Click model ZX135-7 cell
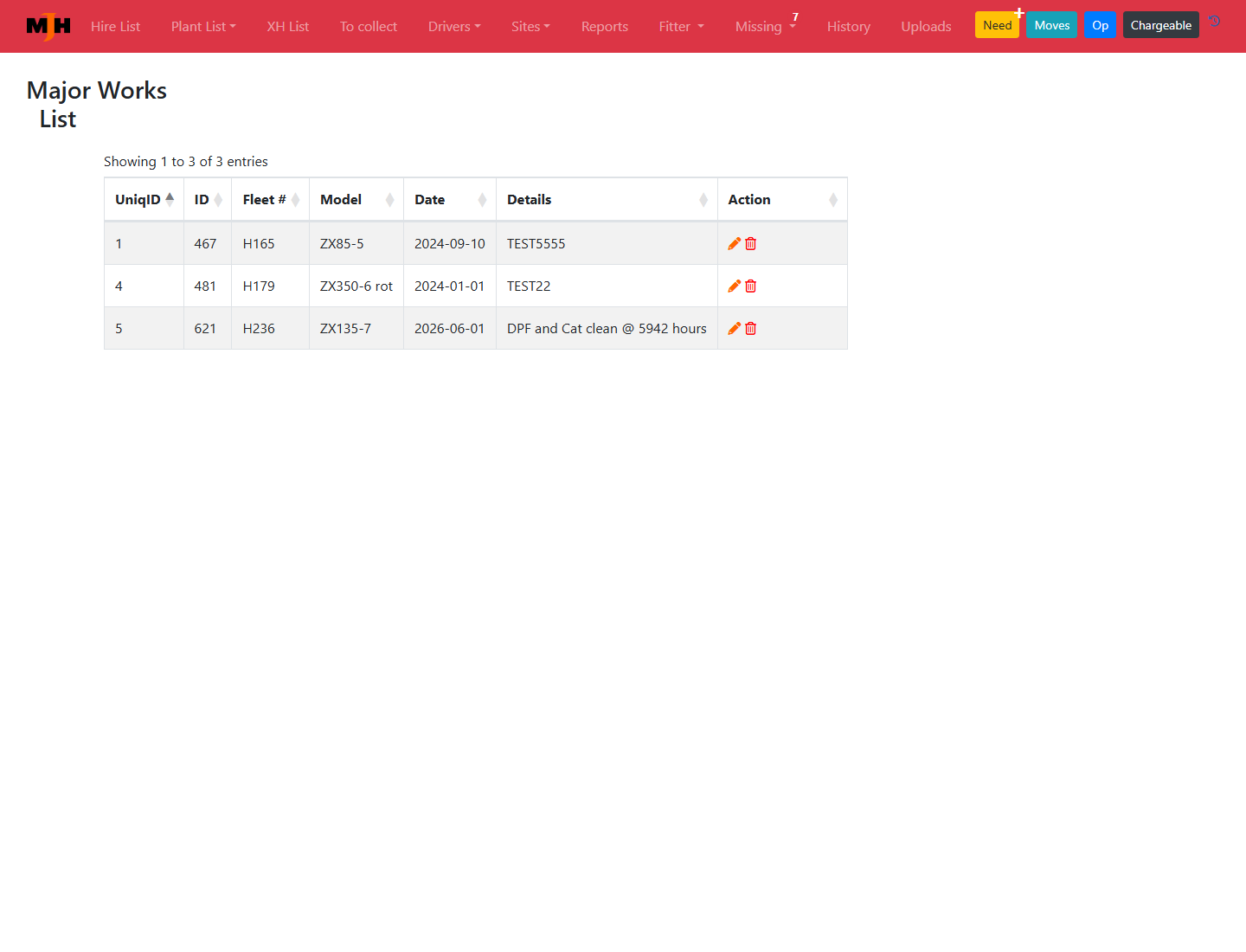This screenshot has width=1246, height=952. [x=356, y=329]
